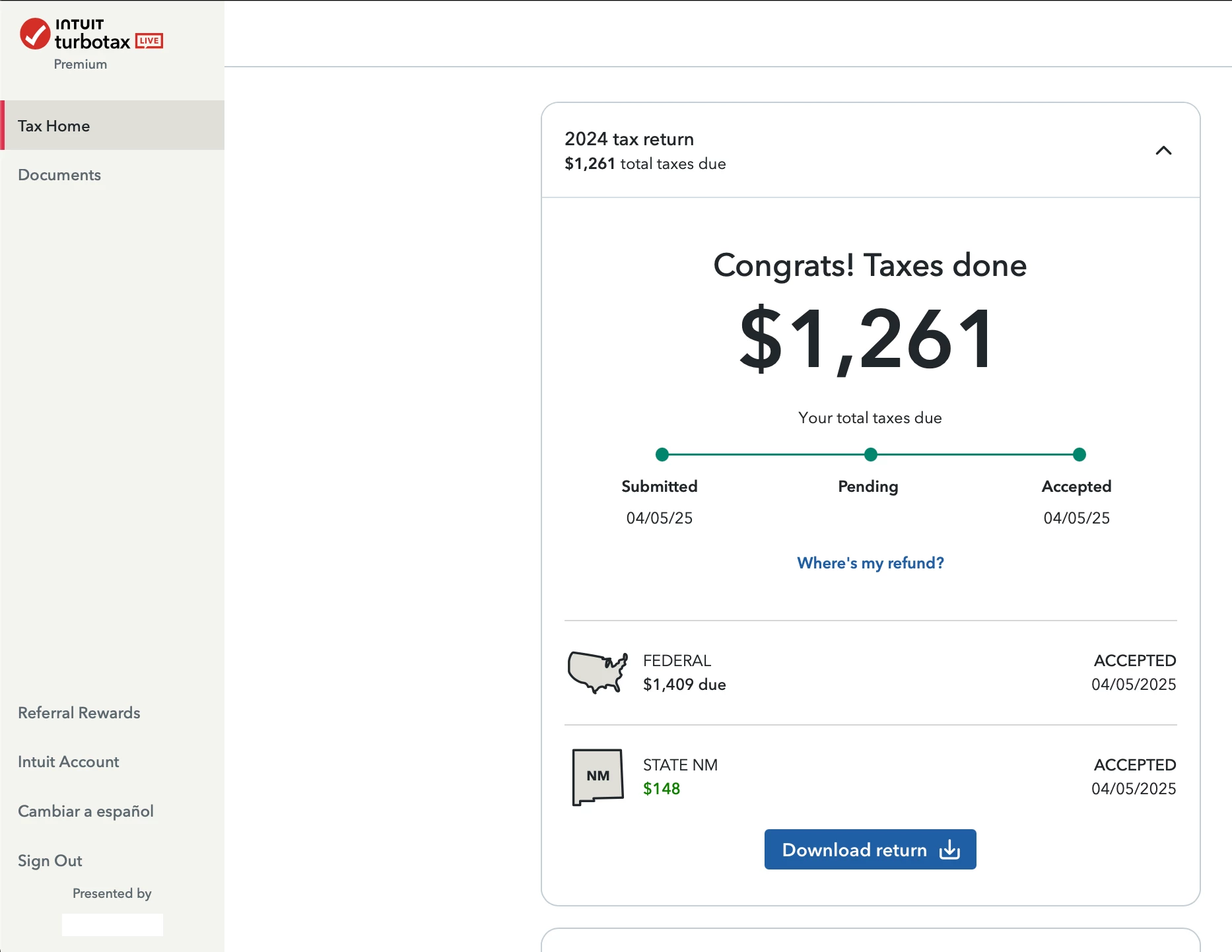
Task: Click the download arrow icon in button
Action: tap(949, 850)
